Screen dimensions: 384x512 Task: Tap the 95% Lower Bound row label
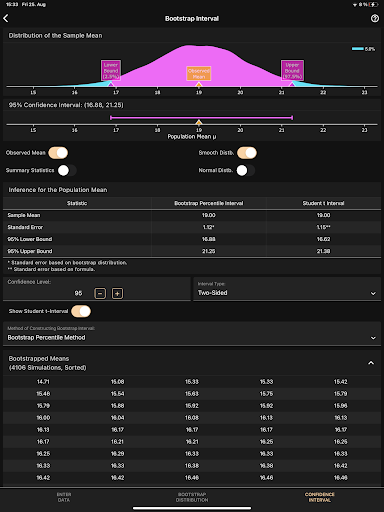click(30, 239)
